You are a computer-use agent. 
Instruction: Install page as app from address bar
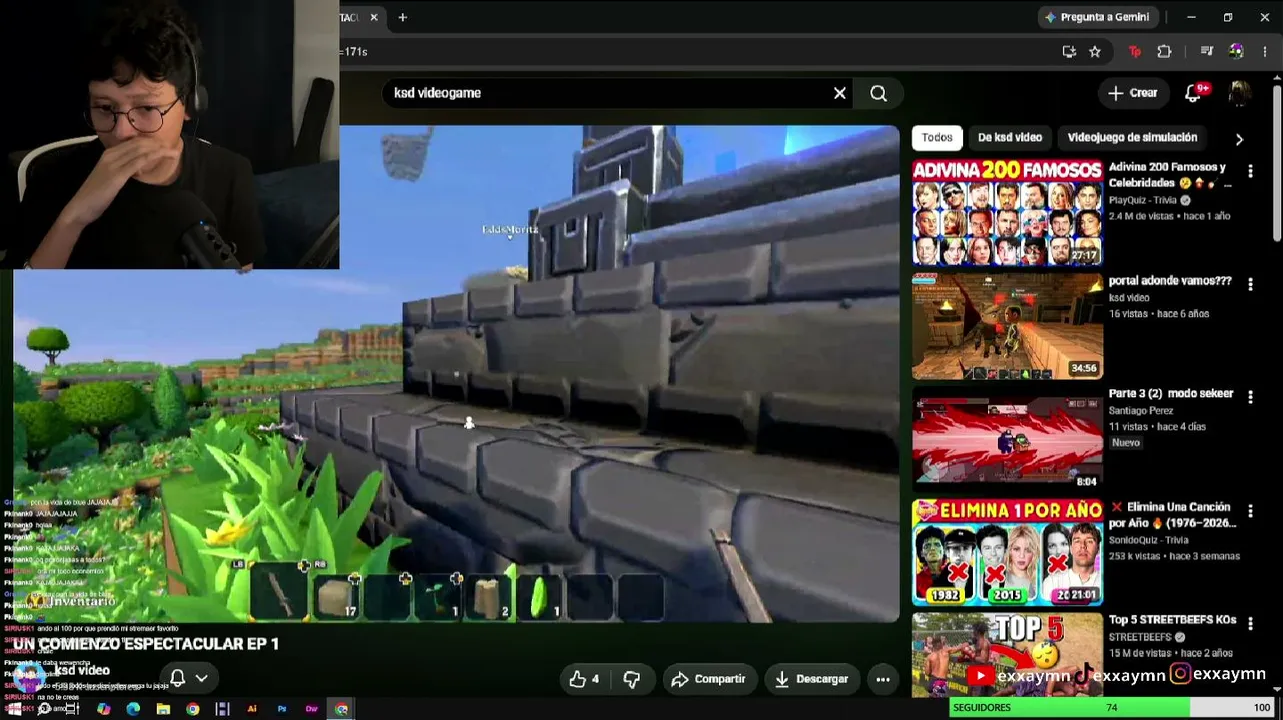coord(1069,51)
